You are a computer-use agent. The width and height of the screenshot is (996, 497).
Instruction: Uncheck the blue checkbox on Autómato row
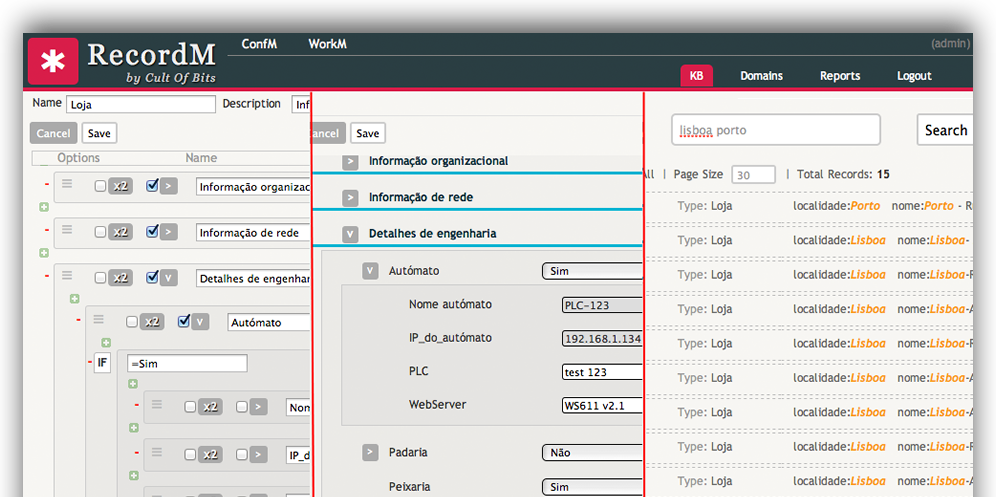pyautogui.click(x=184, y=322)
